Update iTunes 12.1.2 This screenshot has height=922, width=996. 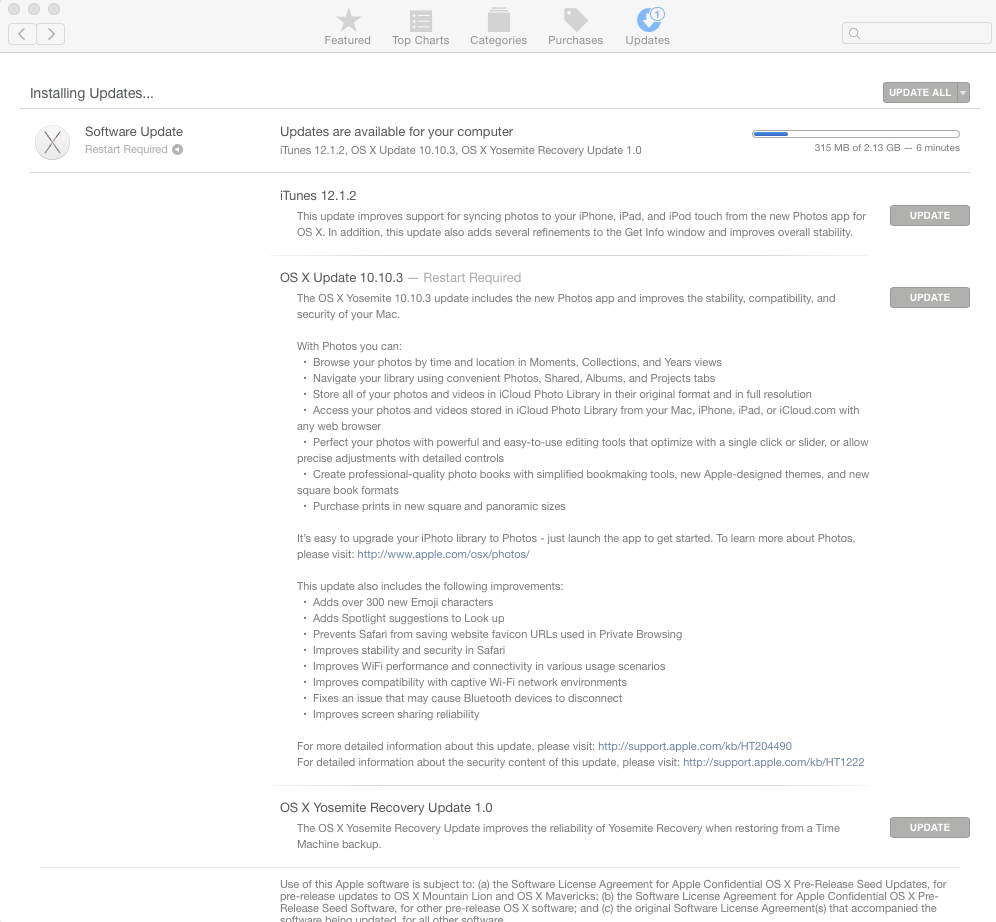(929, 215)
